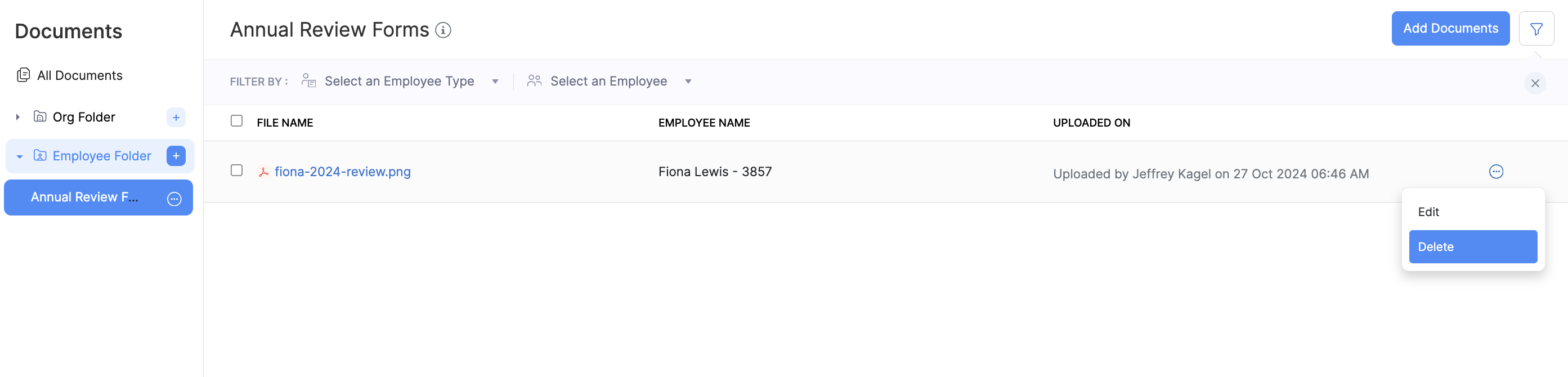Screen dimensions: 1568x377
Task: Toggle the select-all files checkbox
Action: 237,121
